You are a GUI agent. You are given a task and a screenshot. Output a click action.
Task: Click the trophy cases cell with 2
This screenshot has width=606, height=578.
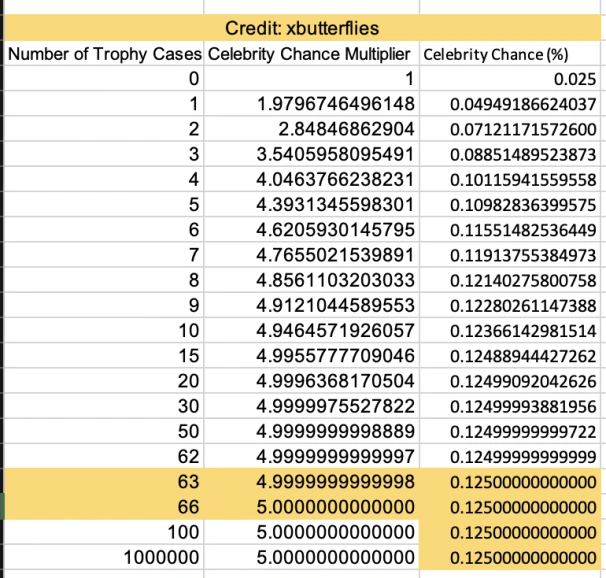(104, 129)
